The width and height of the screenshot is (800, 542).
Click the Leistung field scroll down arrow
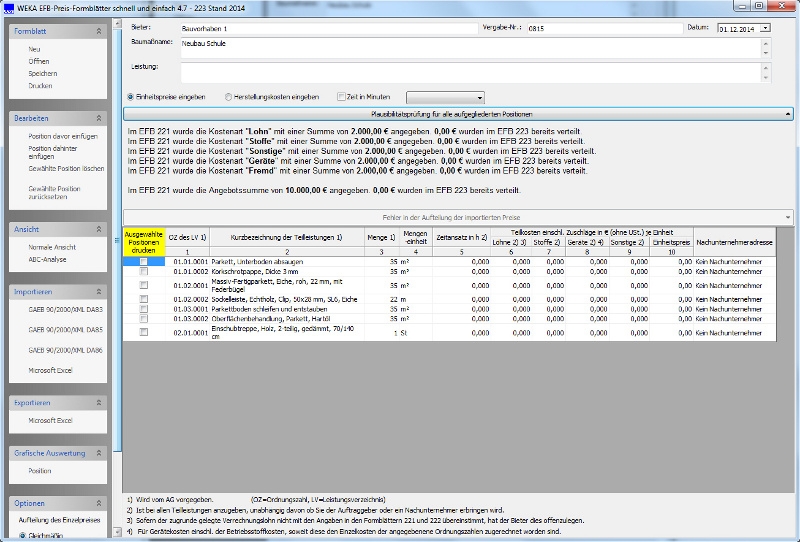point(765,78)
